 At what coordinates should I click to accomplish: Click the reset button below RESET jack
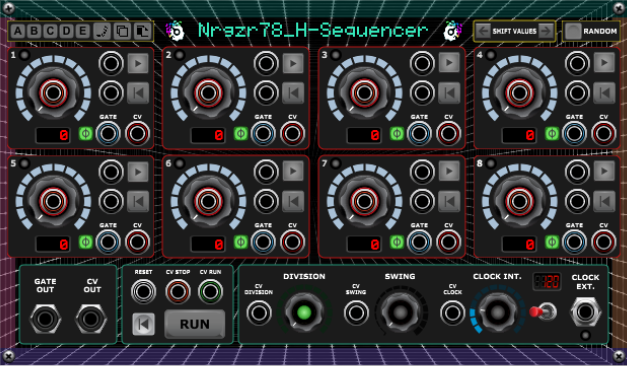[143, 324]
